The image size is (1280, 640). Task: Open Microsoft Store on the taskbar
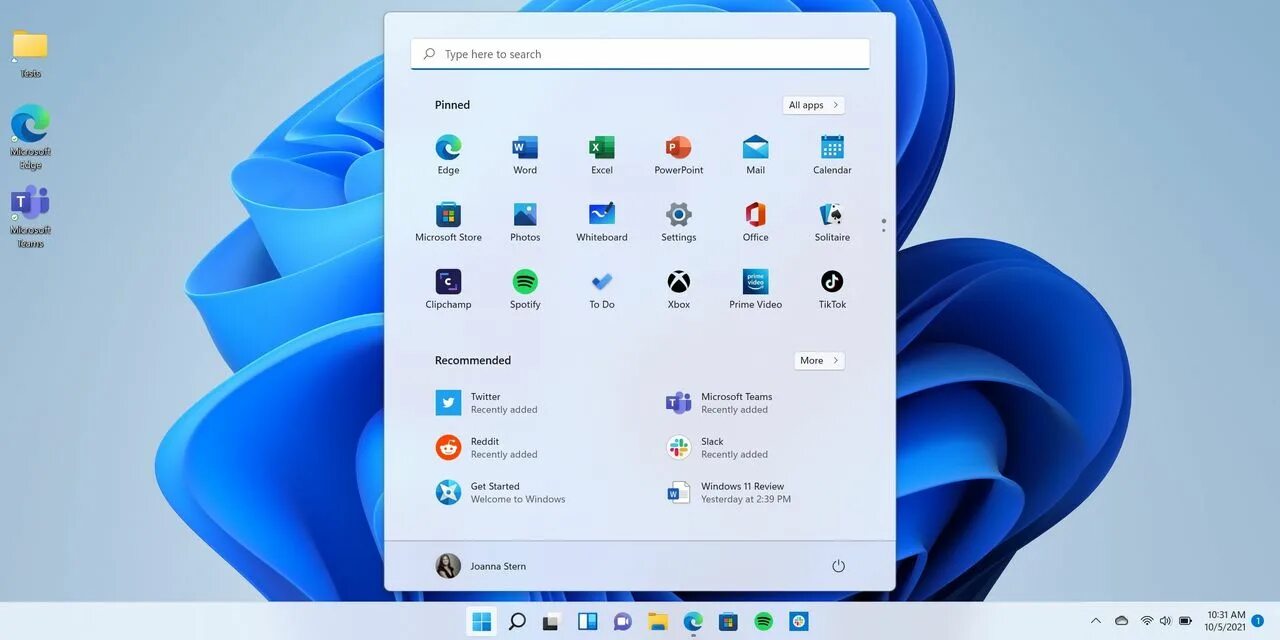tap(728, 621)
